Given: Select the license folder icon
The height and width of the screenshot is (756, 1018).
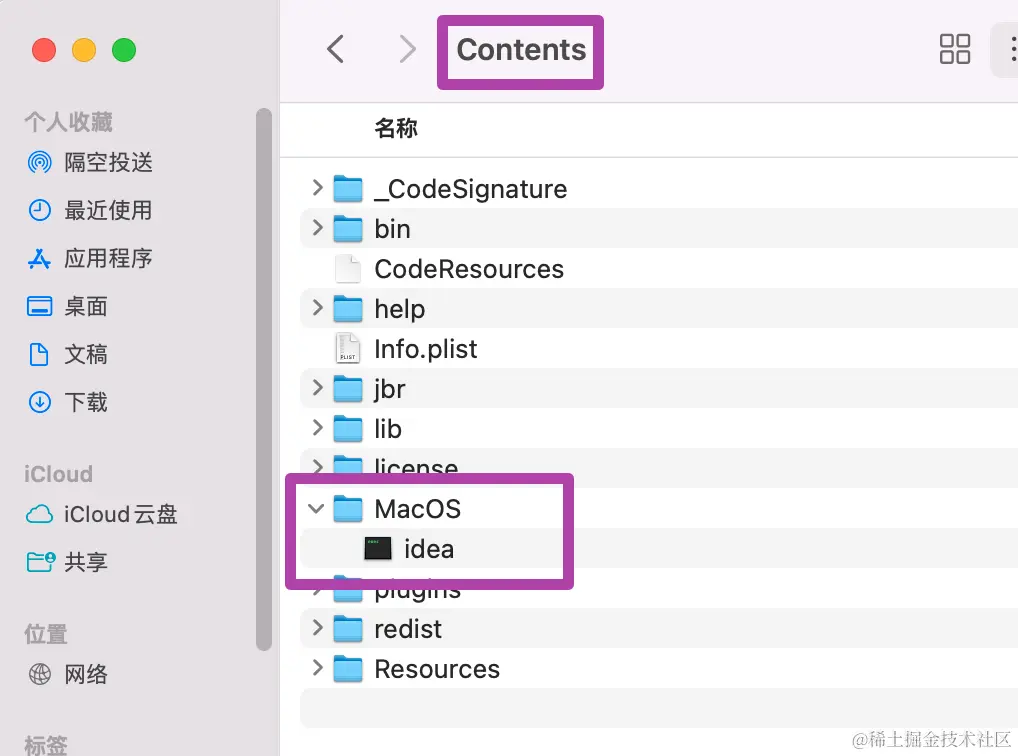Looking at the screenshot, I should pyautogui.click(x=348, y=464).
